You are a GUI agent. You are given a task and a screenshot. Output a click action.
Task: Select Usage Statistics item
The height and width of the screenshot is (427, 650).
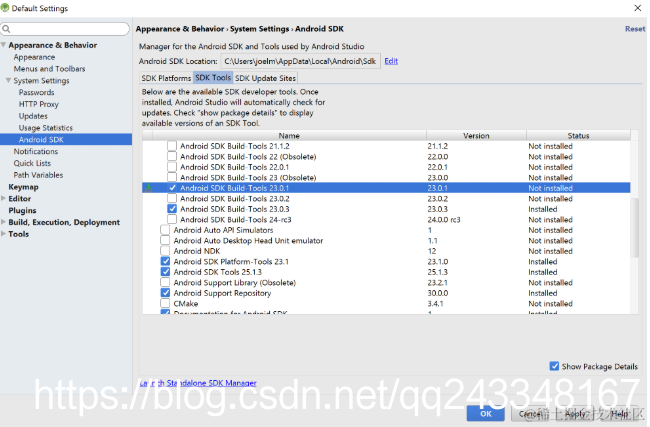[x=46, y=128]
